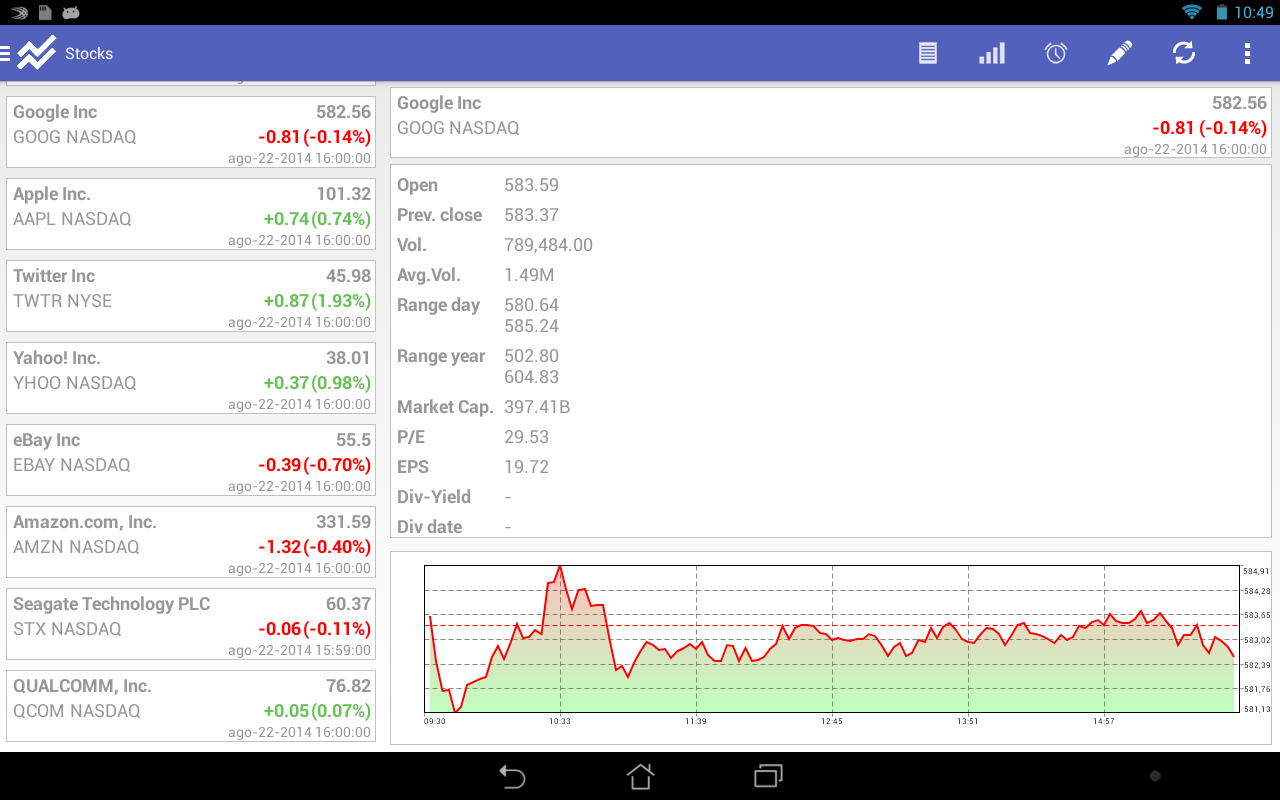Screen dimensions: 1280x800
Task: Tap the Div-Yield label
Action: click(434, 497)
